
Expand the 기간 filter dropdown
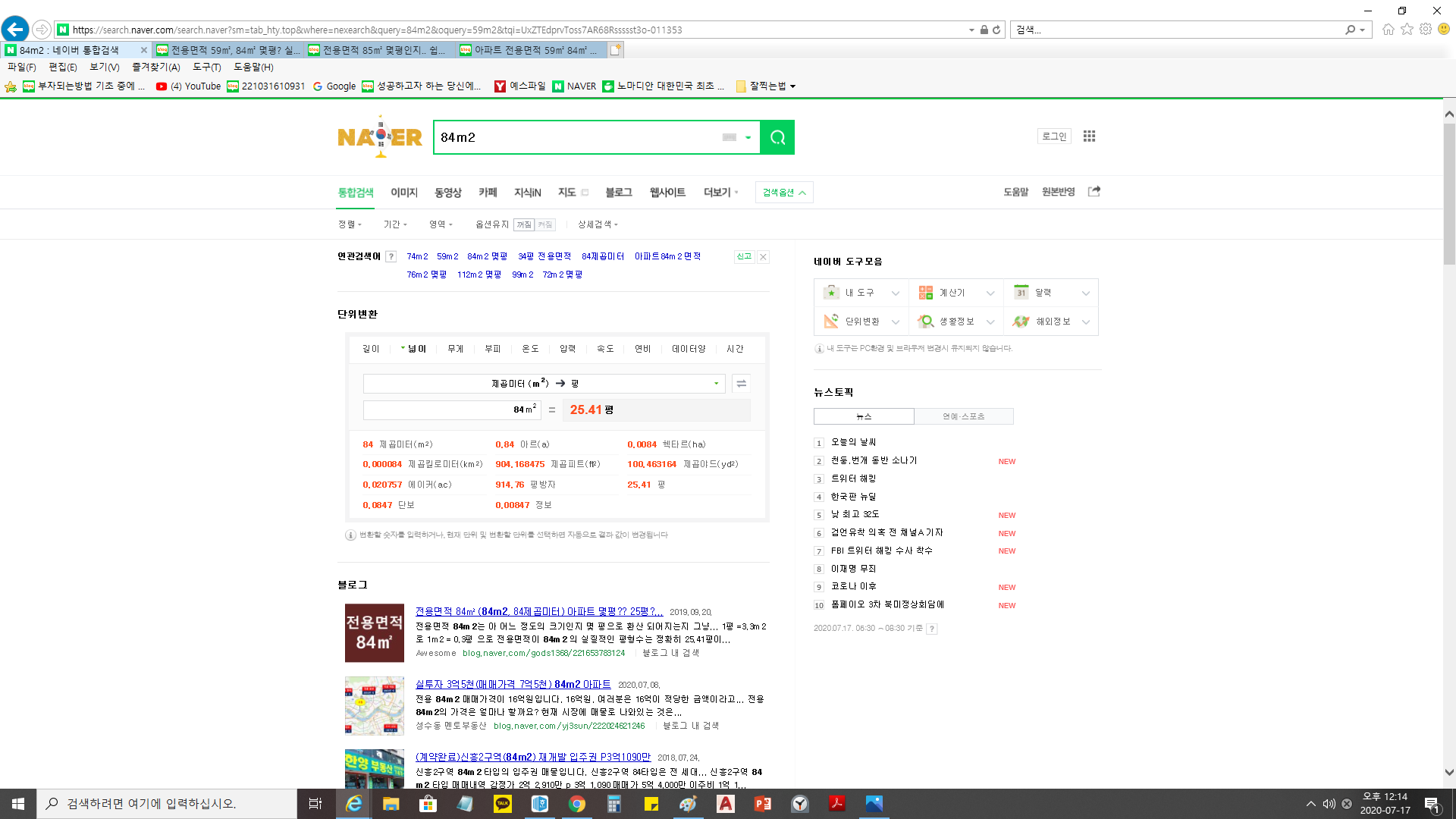(395, 224)
